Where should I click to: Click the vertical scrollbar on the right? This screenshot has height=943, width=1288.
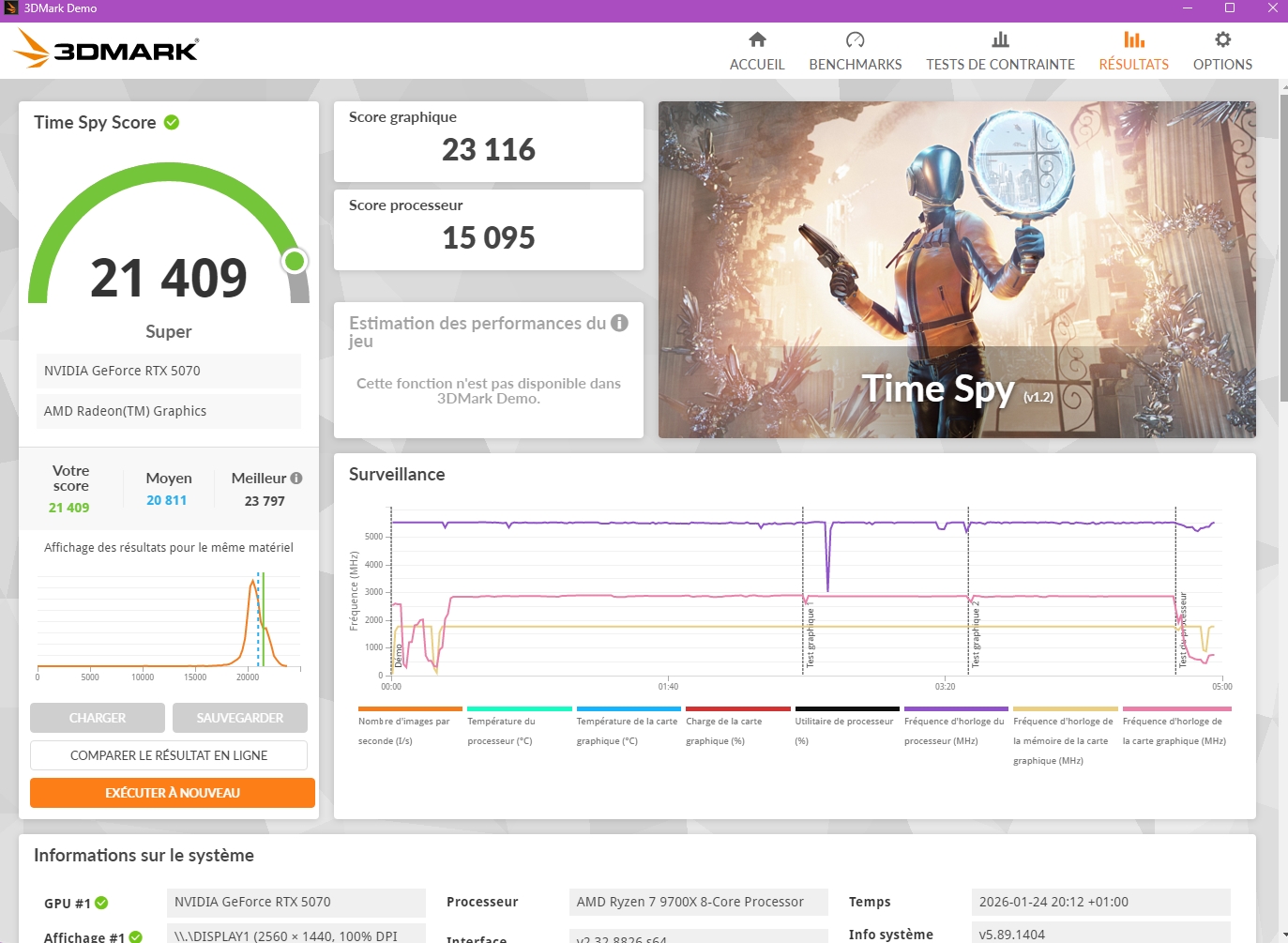(1282, 244)
